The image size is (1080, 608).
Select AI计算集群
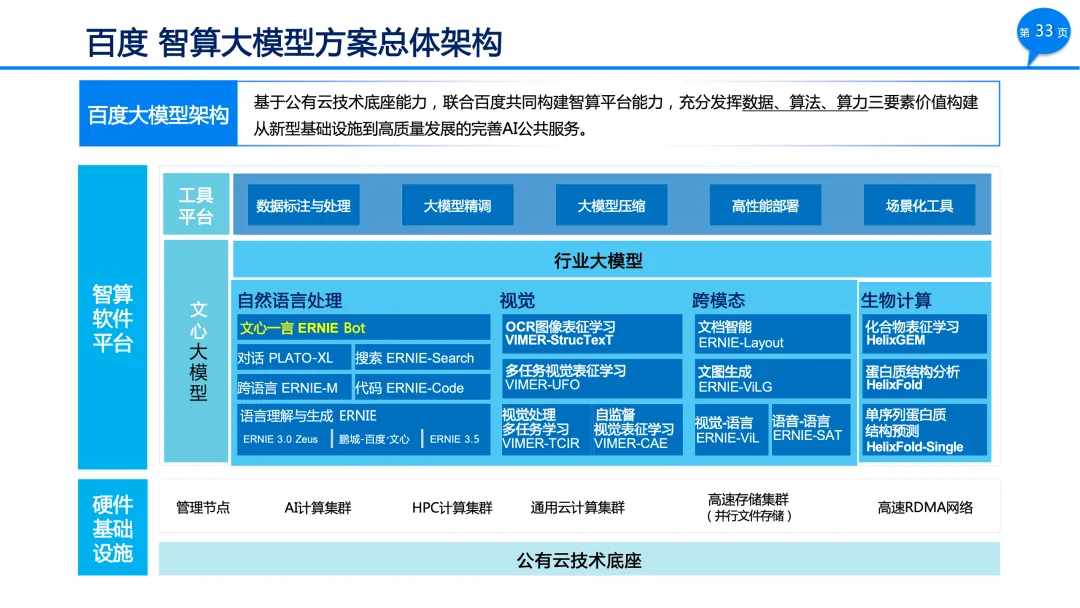point(318,507)
